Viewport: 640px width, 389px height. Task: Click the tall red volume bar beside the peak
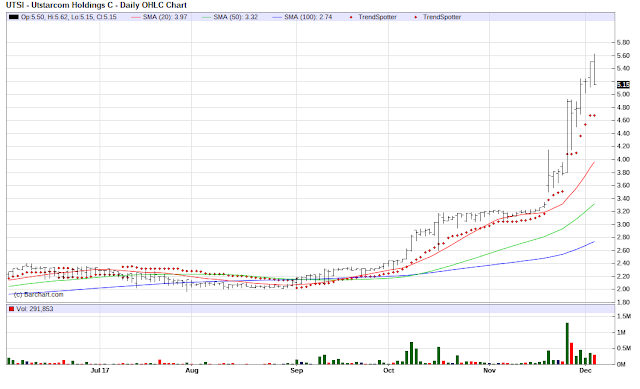pyautogui.click(x=572, y=353)
